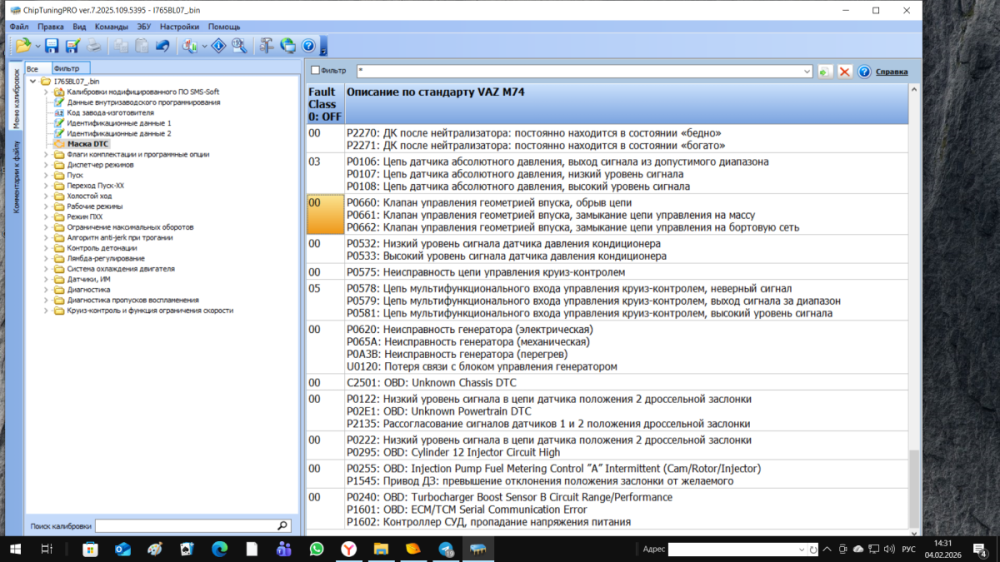Click the Поиск калибровки input field
The image size is (1000, 562).
[x=186, y=526]
